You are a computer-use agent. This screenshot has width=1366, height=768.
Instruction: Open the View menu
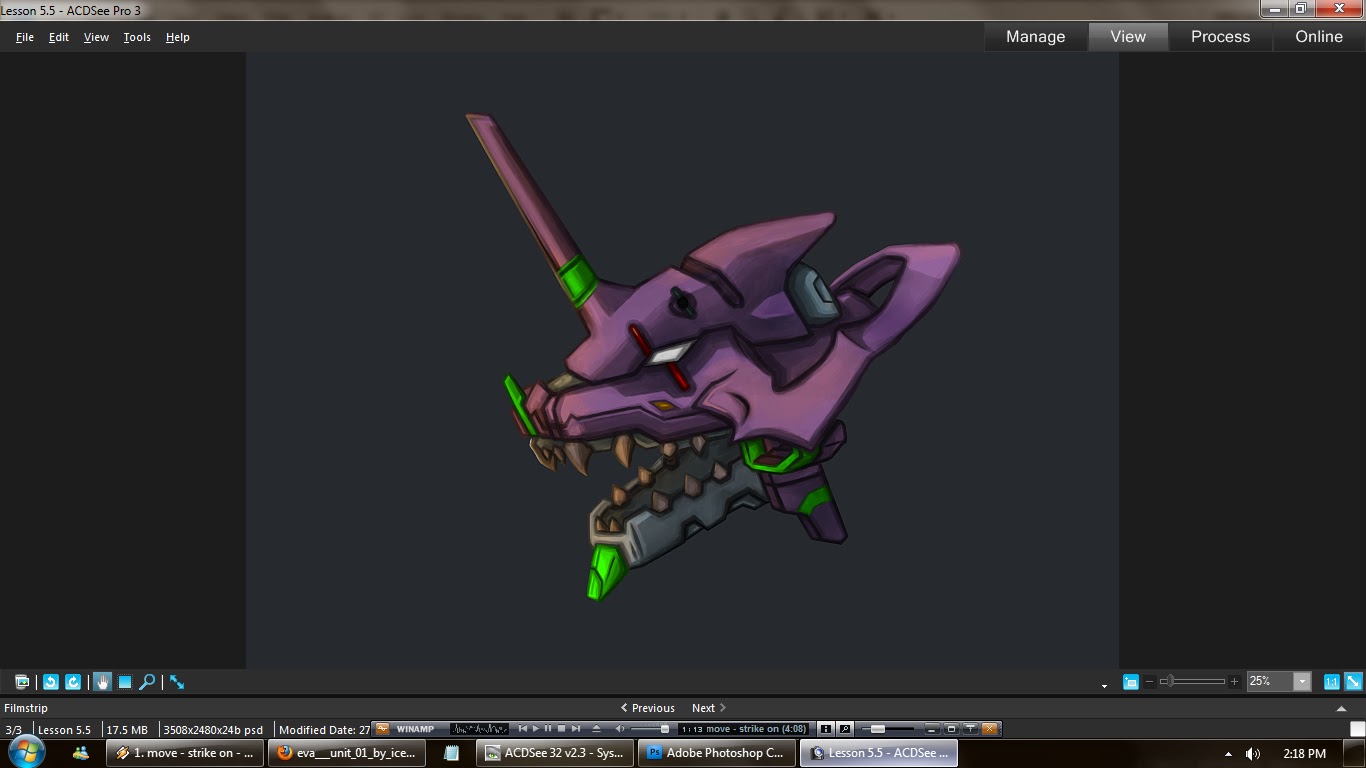point(96,37)
